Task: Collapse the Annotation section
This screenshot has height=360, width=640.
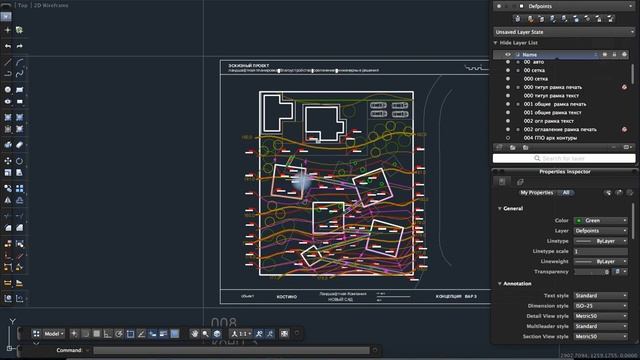Action: [x=500, y=284]
